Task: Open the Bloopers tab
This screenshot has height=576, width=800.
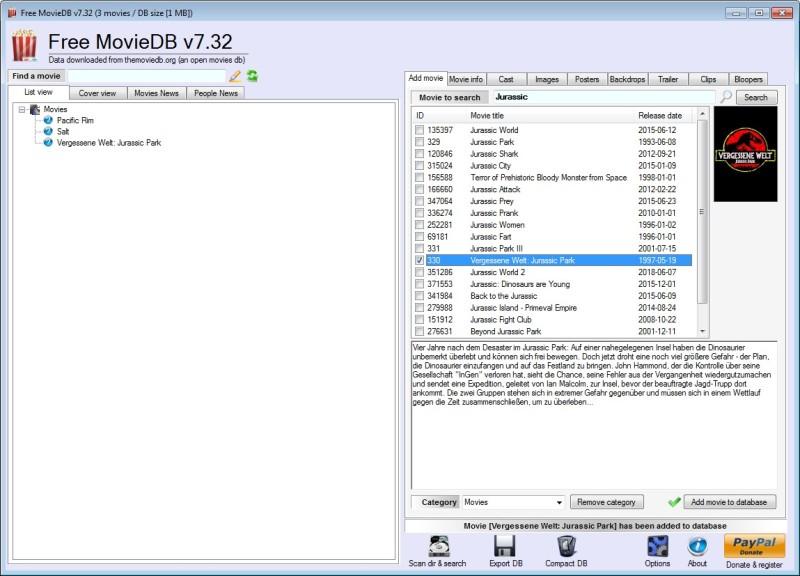Action: (748, 79)
